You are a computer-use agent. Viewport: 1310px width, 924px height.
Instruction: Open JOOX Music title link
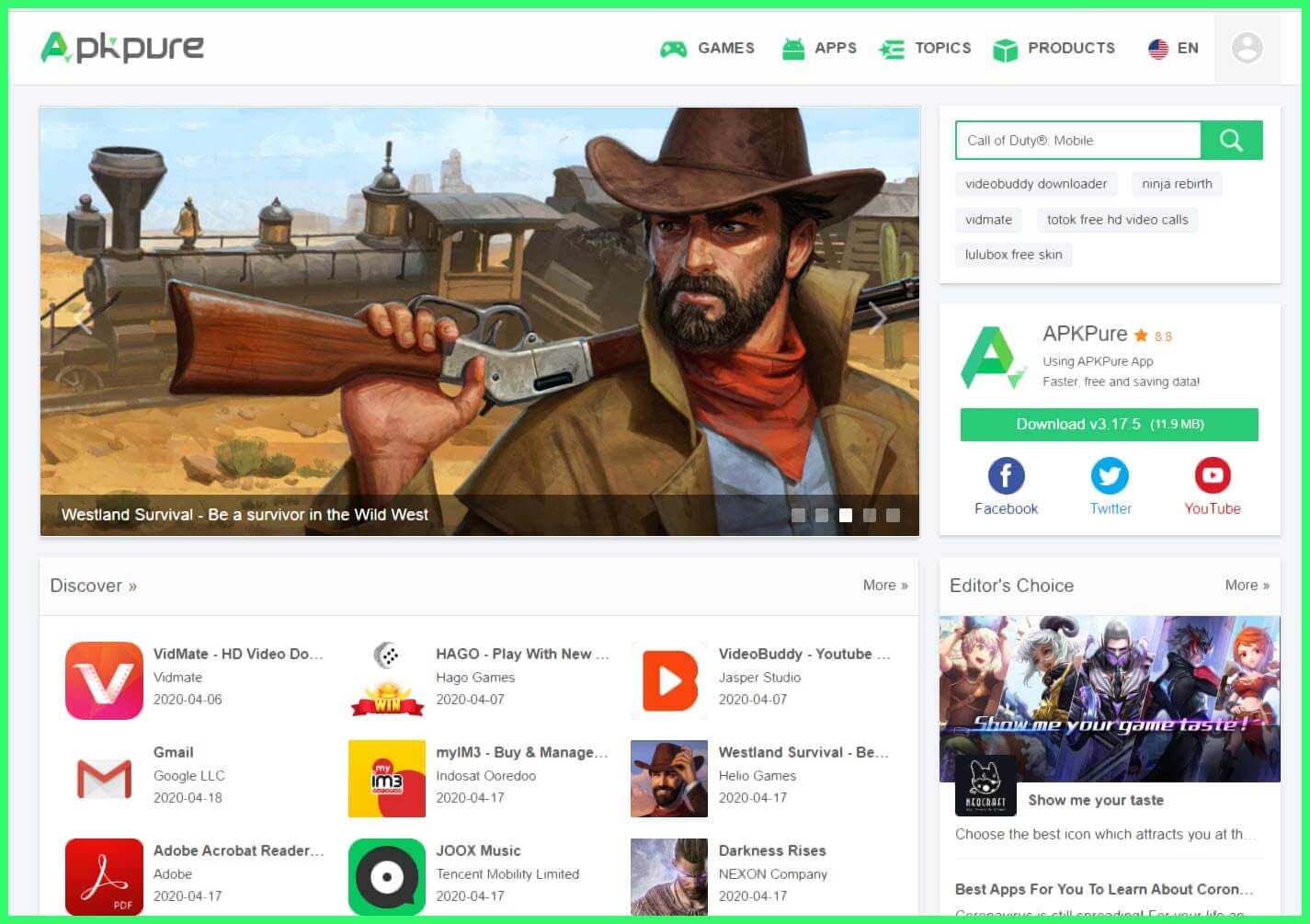[x=478, y=850]
